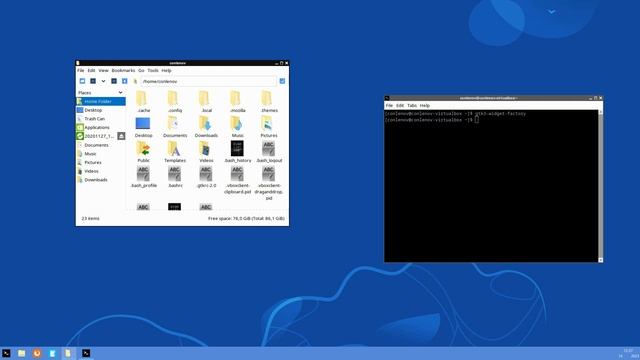This screenshot has width=640, height=360.
Task: Go forward with file manager forward arrow
Action: [114, 81]
